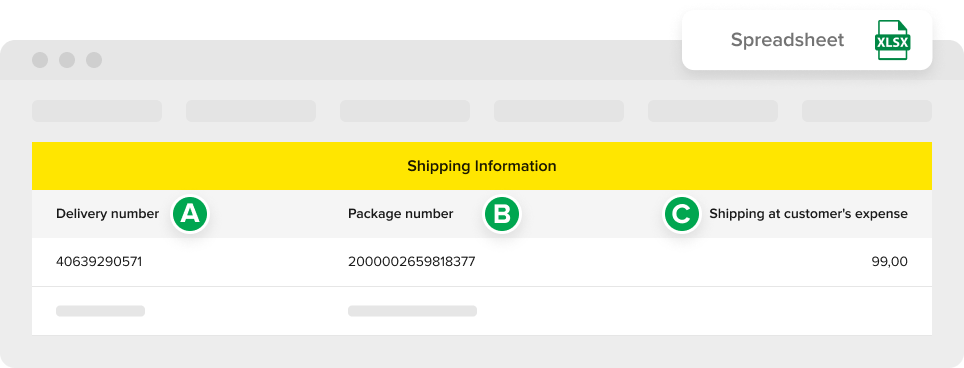Click placeholder bar below package number value
The image size is (964, 368).
click(x=413, y=311)
